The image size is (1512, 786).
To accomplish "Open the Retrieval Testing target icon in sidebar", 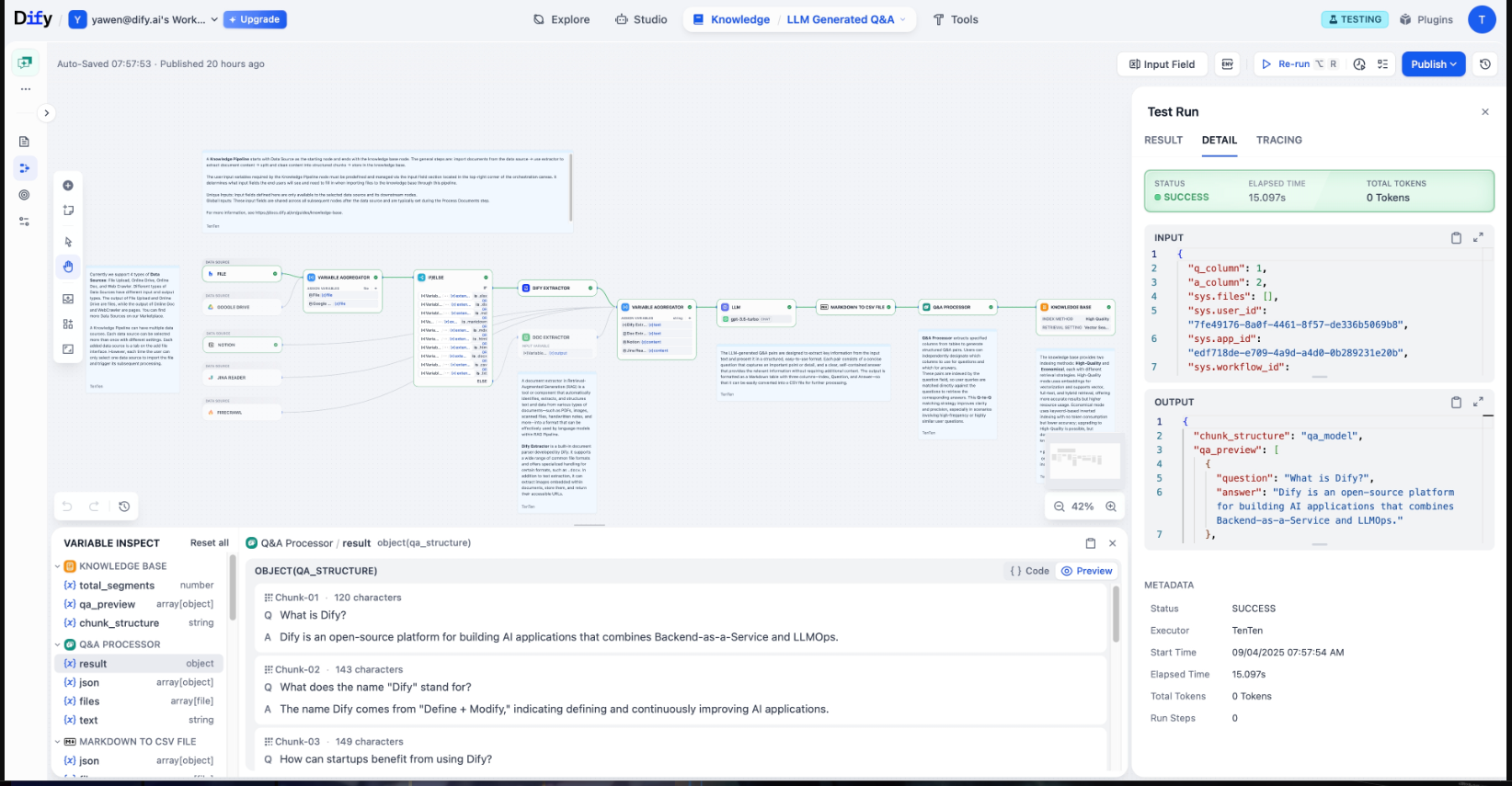I will 25,195.
